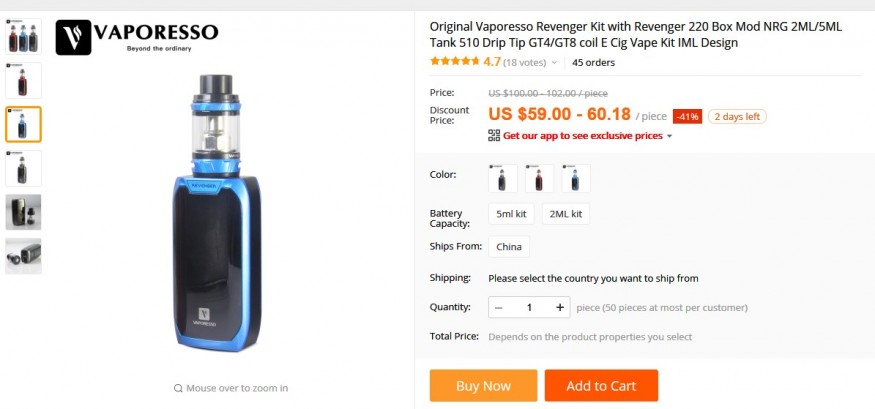Screen dimensions: 875x409
Task: Click the five-star rating icons
Action: (x=454, y=62)
